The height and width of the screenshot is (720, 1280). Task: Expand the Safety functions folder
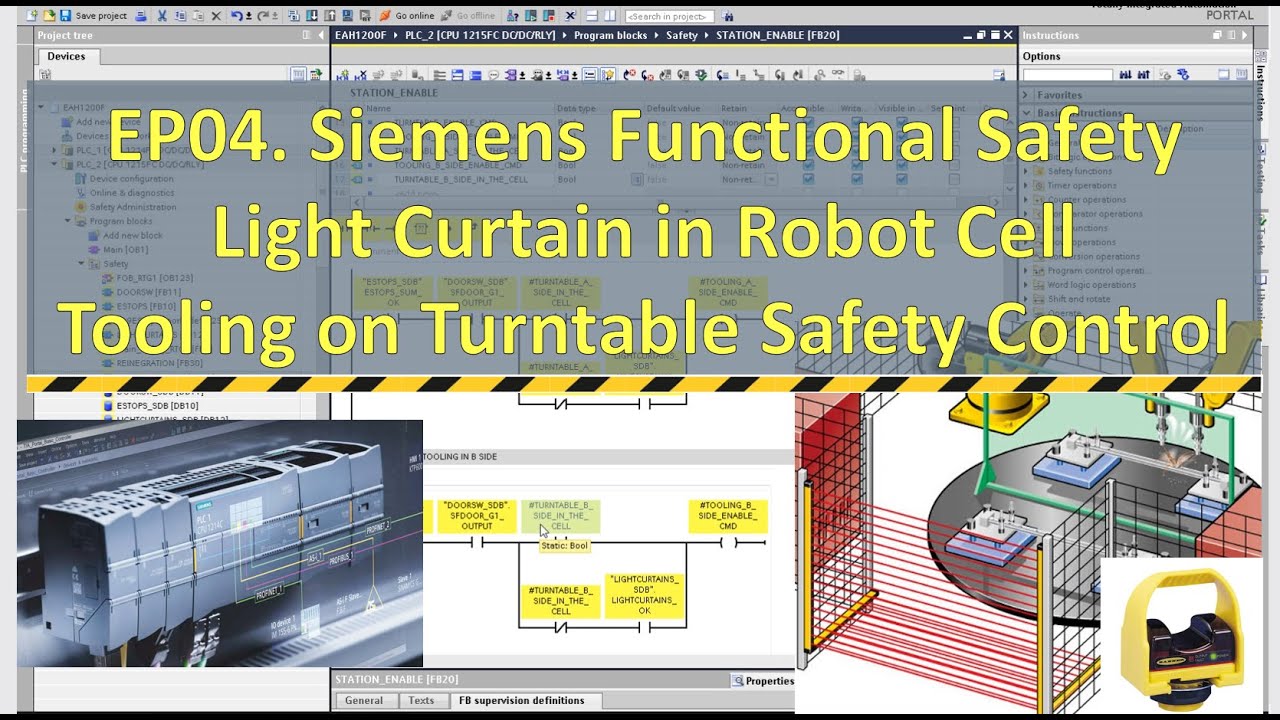pyautogui.click(x=1027, y=171)
